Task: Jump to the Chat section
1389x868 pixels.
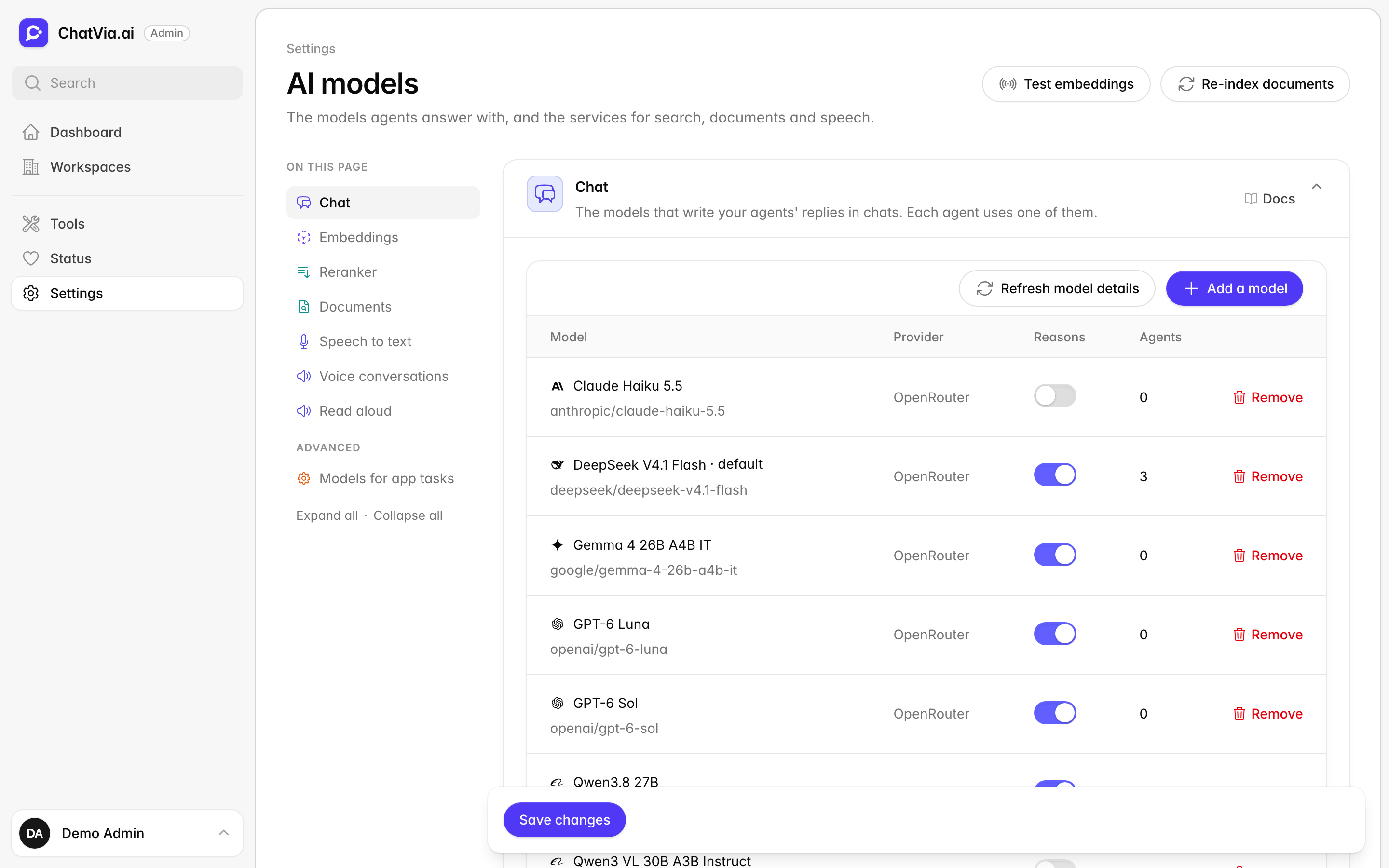Action: coord(383,202)
